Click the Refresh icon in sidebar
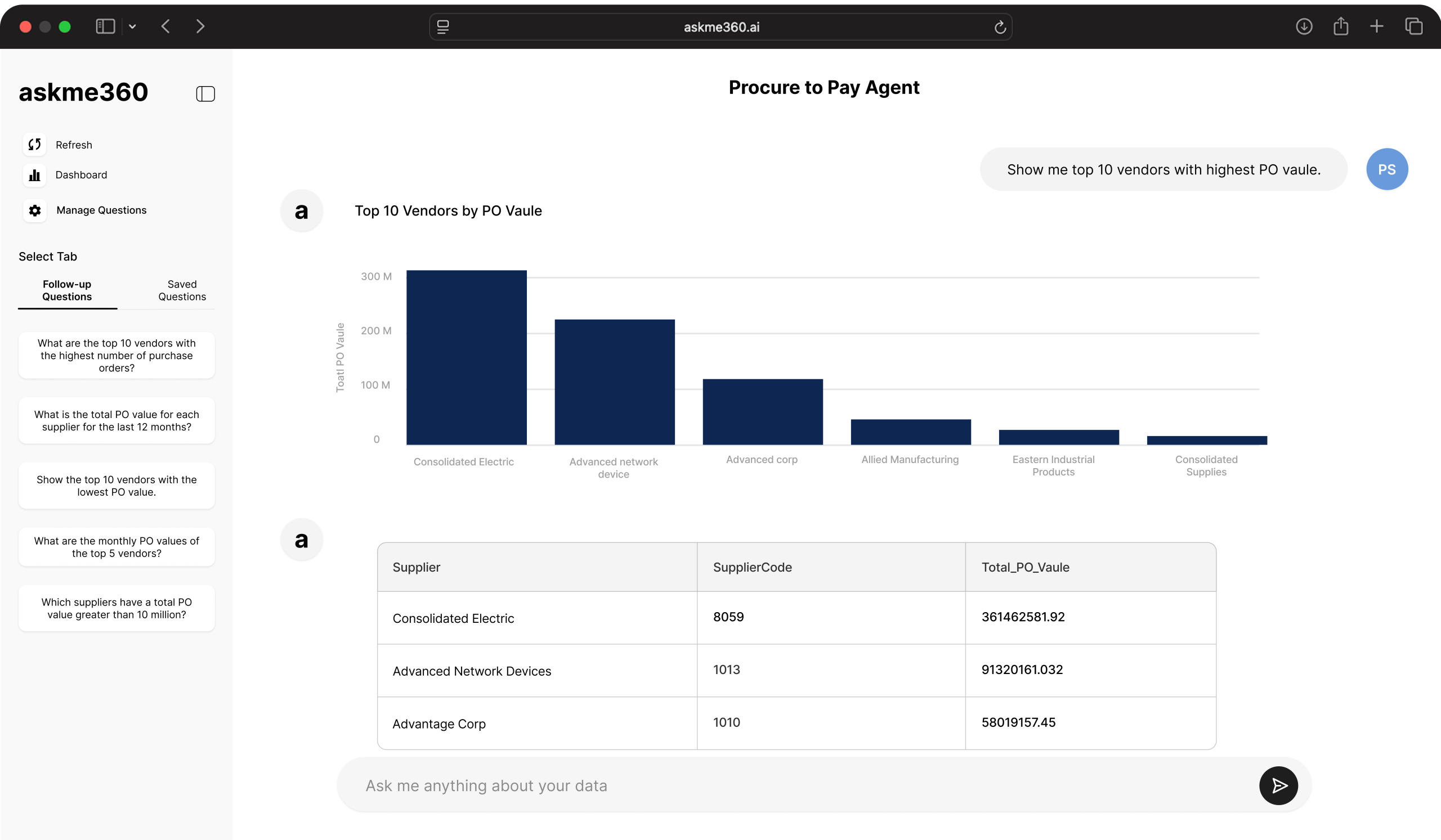 pyautogui.click(x=34, y=145)
